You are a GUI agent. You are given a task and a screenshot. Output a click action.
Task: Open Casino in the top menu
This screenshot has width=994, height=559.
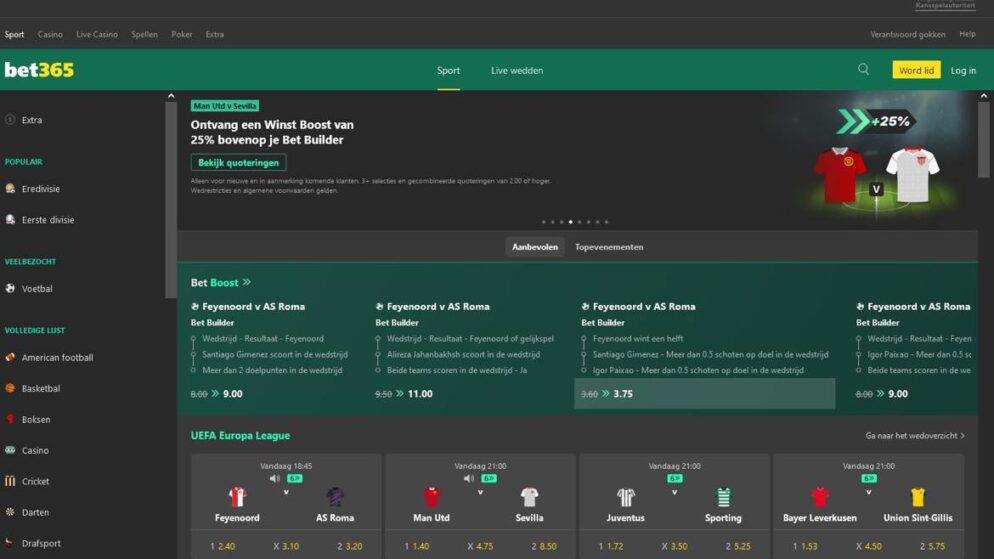[x=50, y=34]
